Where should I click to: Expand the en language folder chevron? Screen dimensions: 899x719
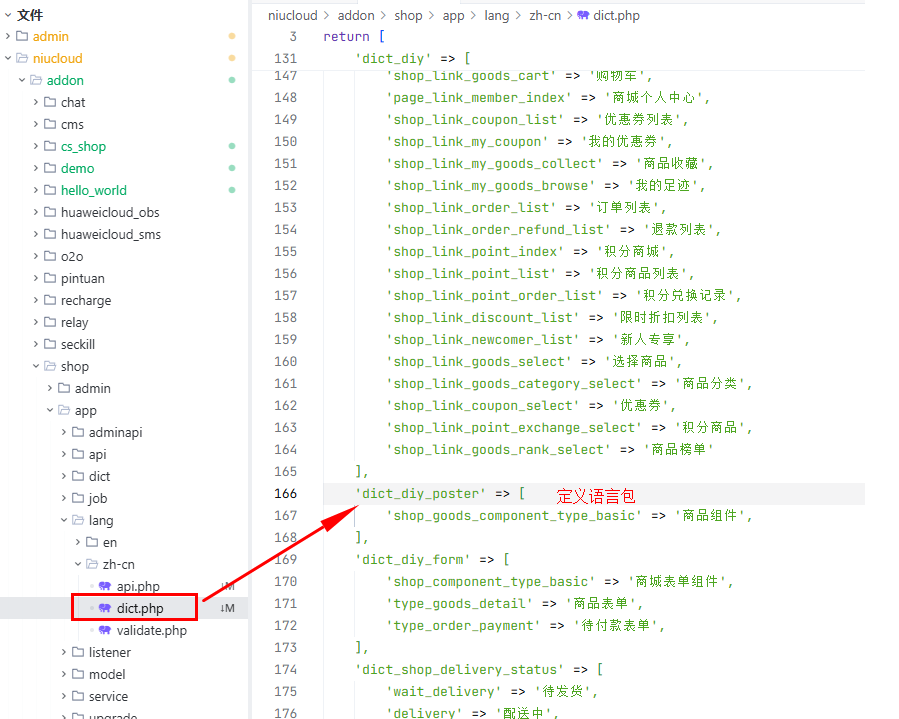click(78, 542)
